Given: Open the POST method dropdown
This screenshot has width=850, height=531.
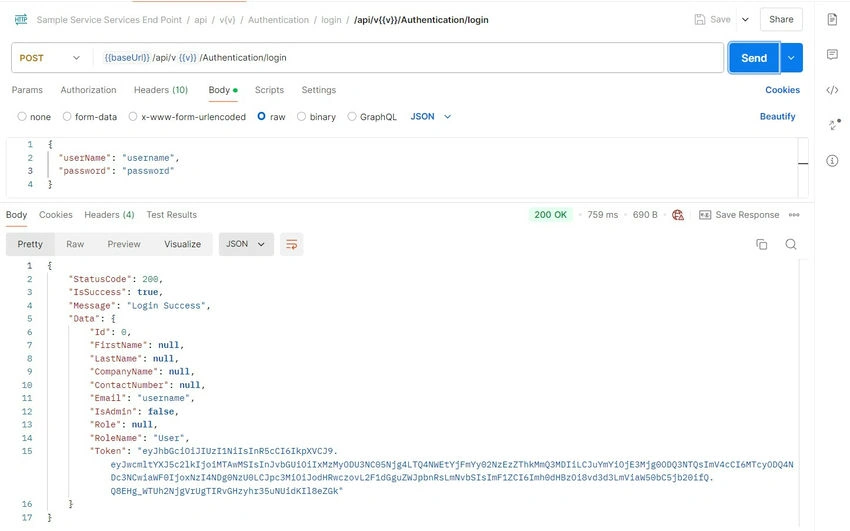Looking at the screenshot, I should coord(50,58).
